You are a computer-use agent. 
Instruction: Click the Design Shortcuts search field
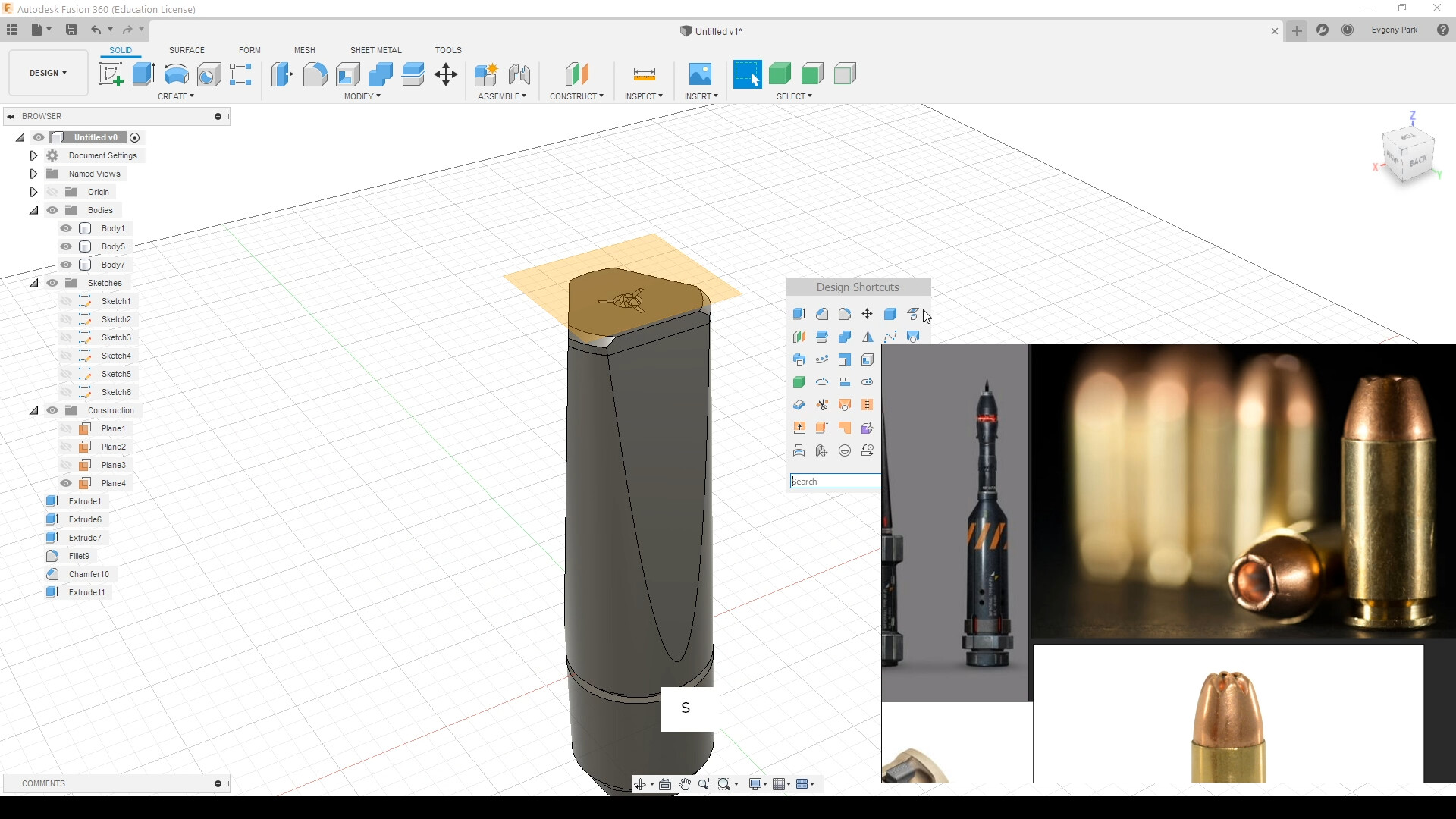pyautogui.click(x=835, y=482)
